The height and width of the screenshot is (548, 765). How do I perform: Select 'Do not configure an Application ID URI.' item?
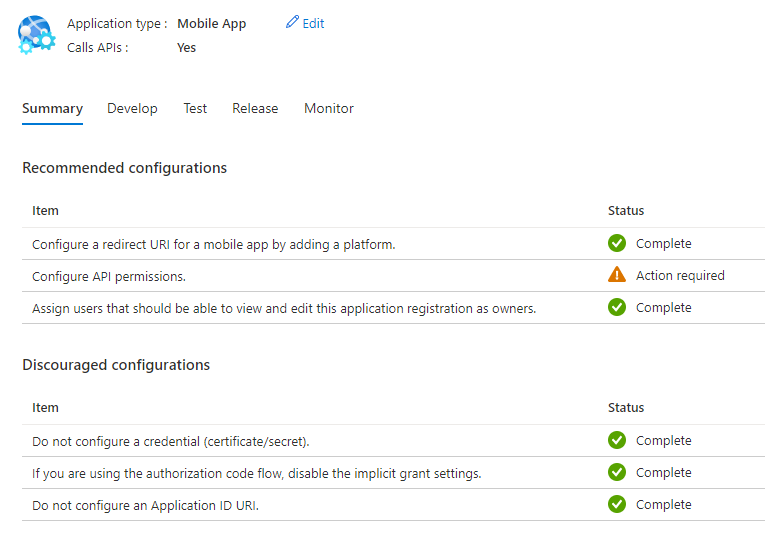click(145, 506)
